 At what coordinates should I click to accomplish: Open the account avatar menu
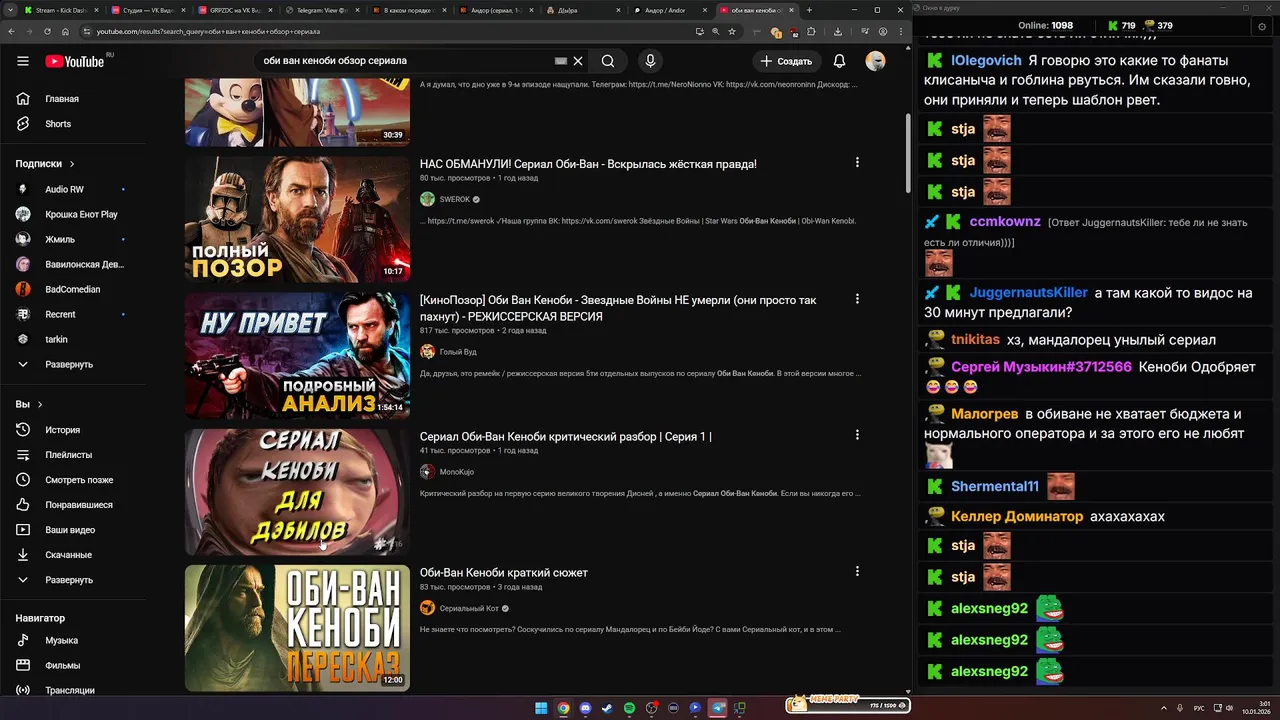[x=875, y=61]
